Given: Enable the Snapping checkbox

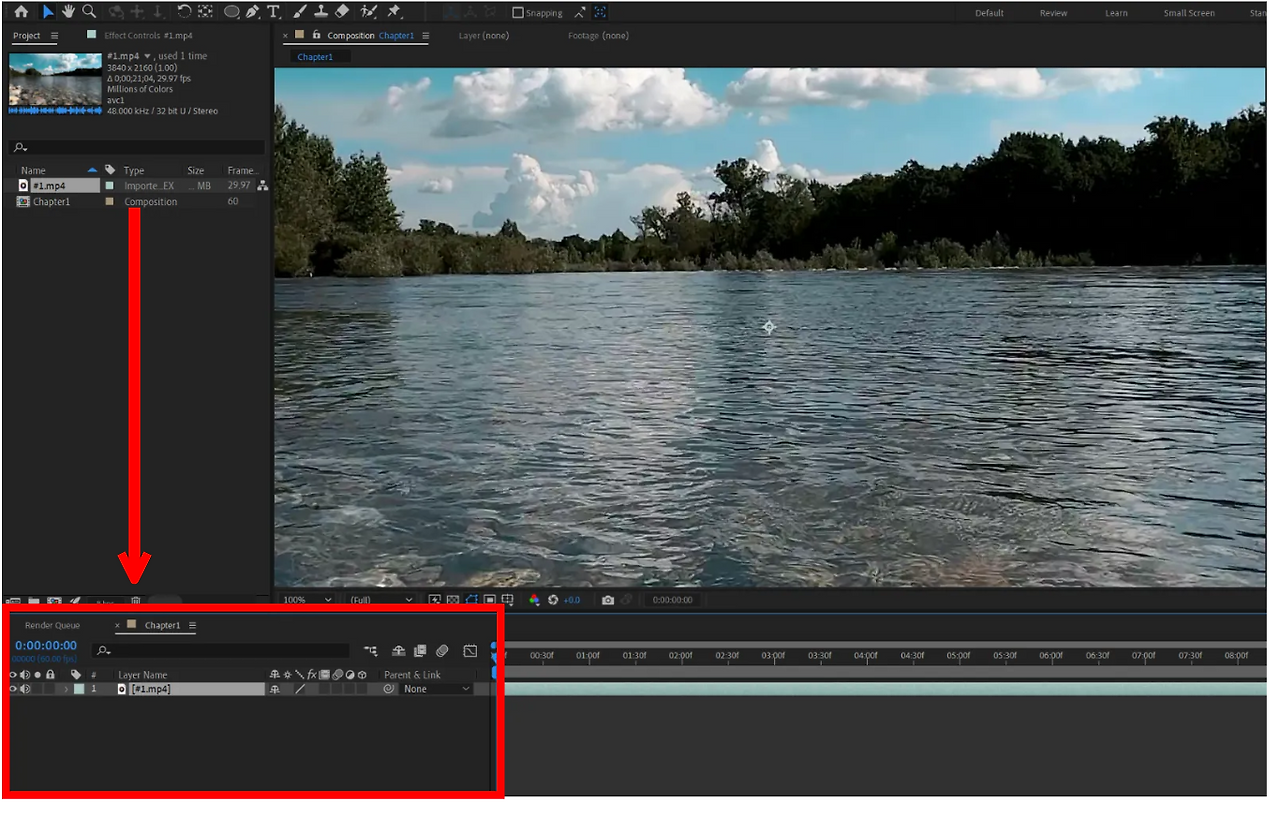Looking at the screenshot, I should [x=518, y=13].
